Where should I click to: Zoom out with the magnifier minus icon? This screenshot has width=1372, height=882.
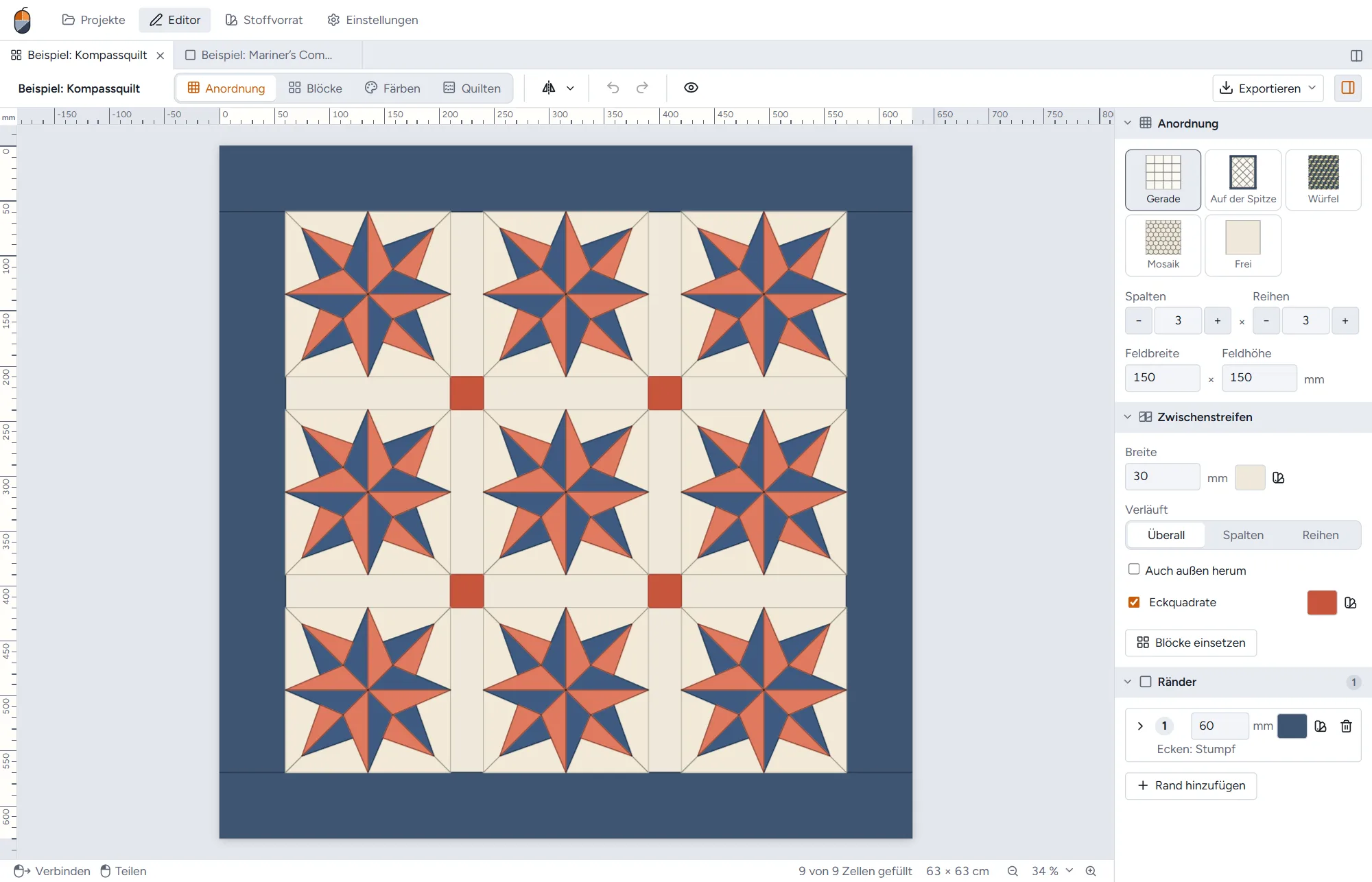pyautogui.click(x=1013, y=871)
